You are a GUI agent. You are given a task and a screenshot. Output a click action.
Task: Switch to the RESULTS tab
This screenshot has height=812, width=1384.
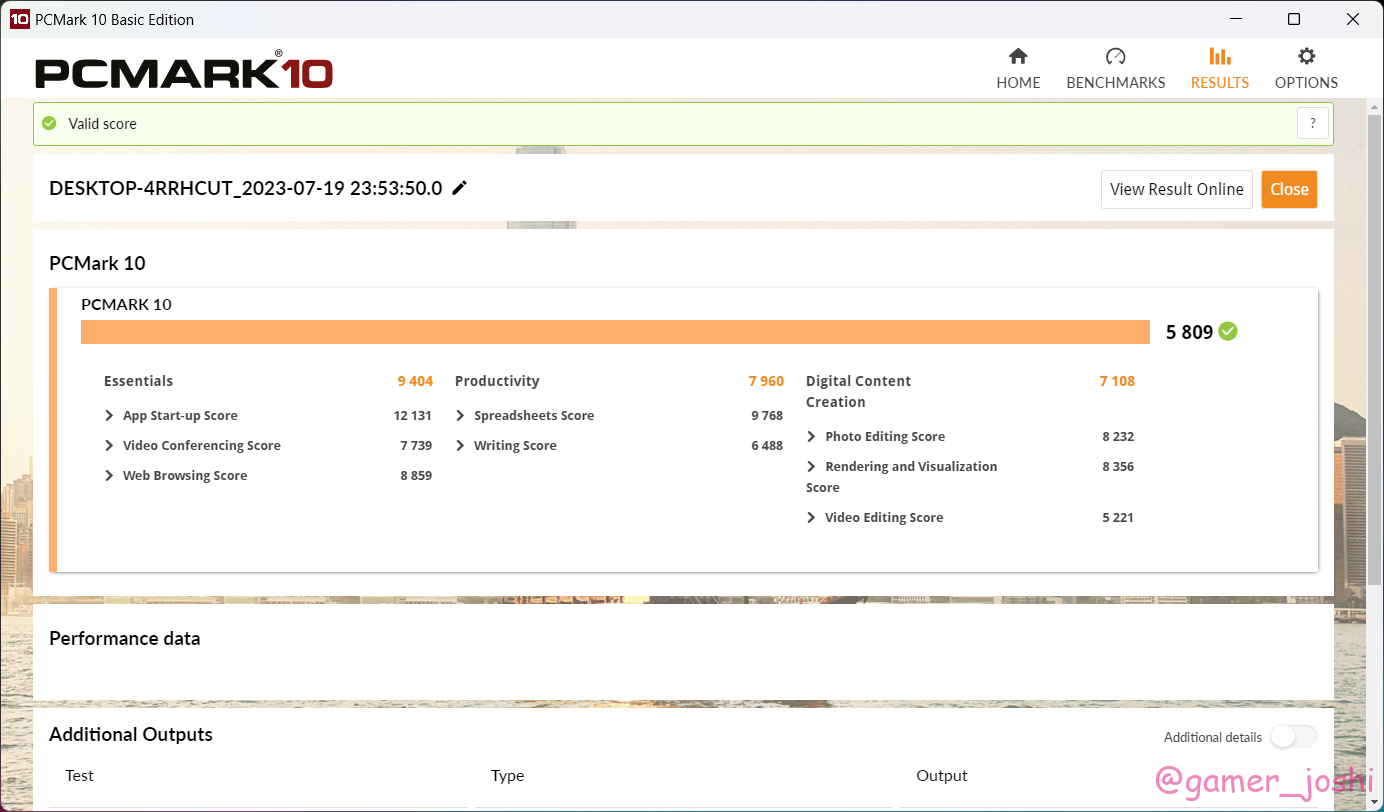[1220, 69]
